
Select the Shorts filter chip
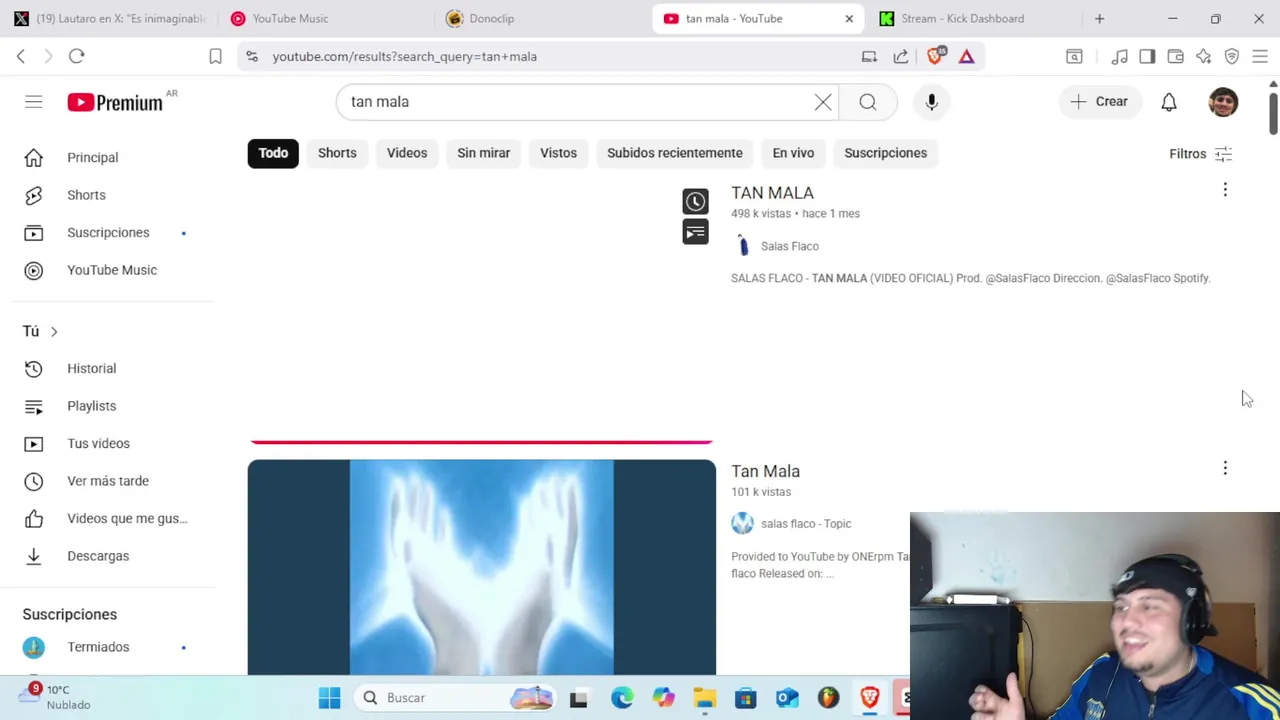[x=337, y=153]
